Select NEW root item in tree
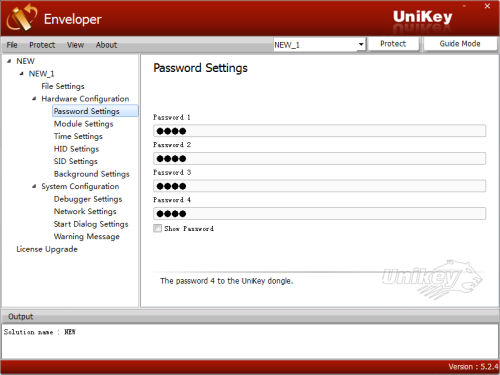 point(25,61)
